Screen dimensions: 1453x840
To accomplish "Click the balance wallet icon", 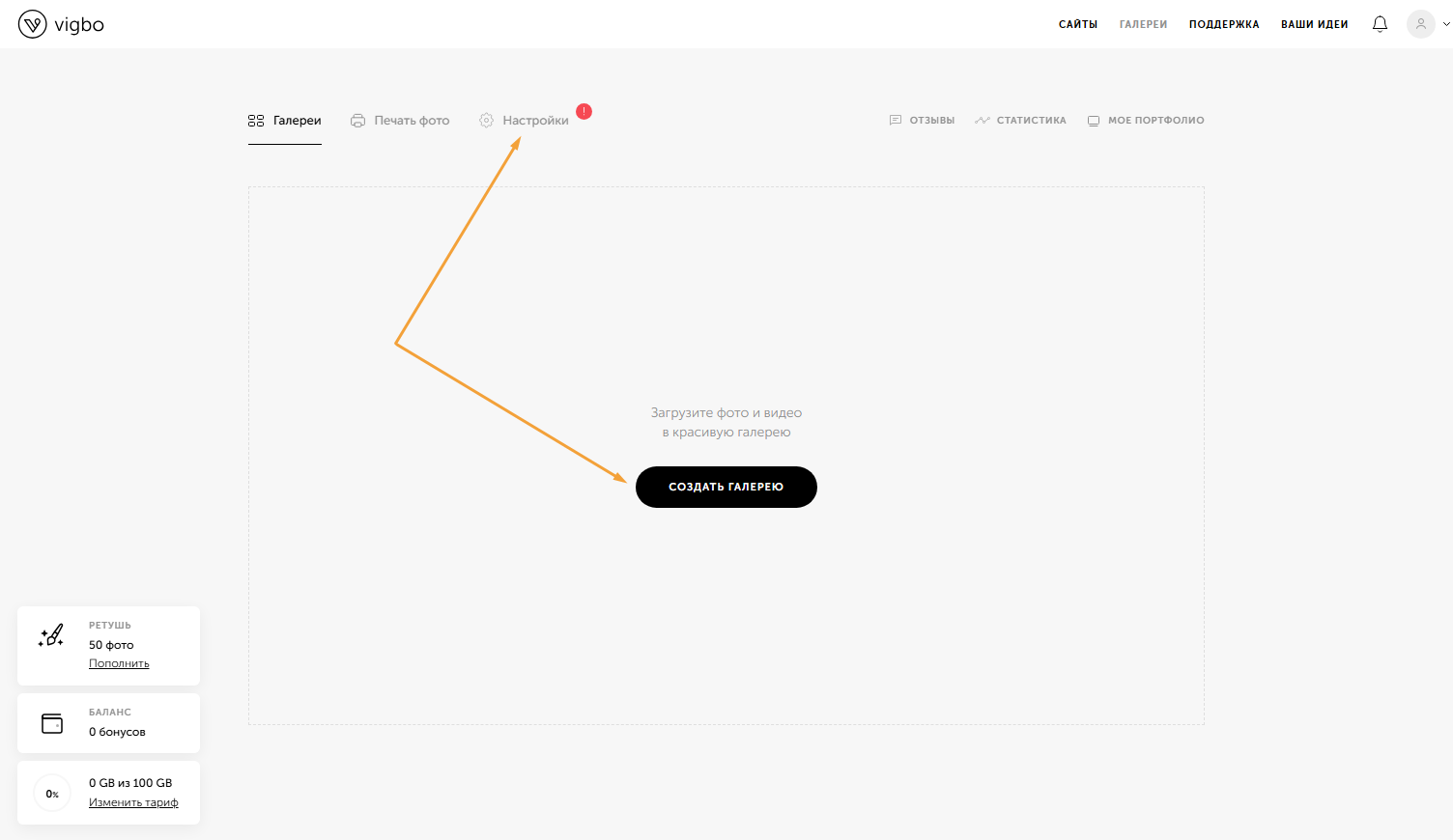I will [52, 723].
